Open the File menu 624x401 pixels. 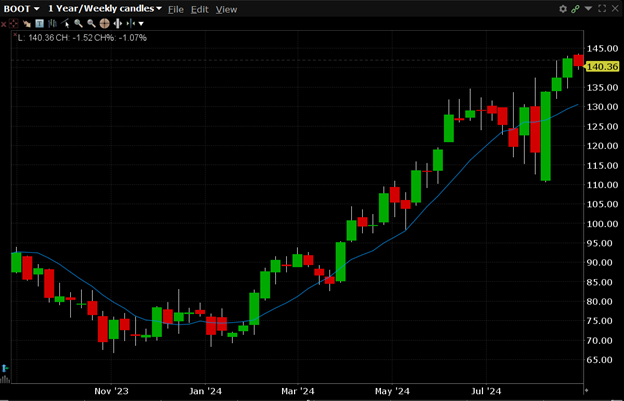click(176, 9)
